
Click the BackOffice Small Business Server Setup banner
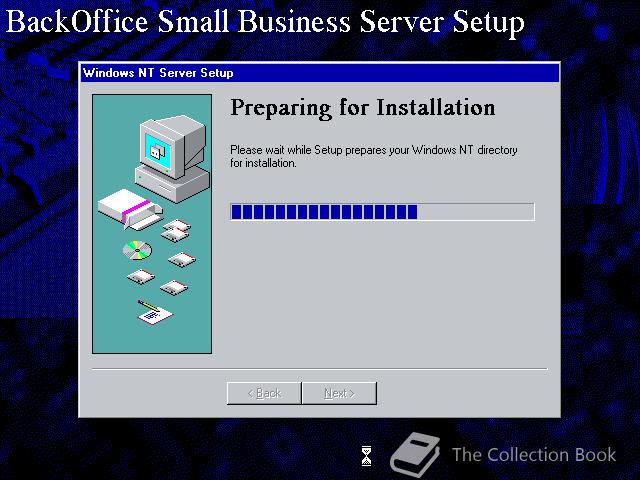point(265,22)
